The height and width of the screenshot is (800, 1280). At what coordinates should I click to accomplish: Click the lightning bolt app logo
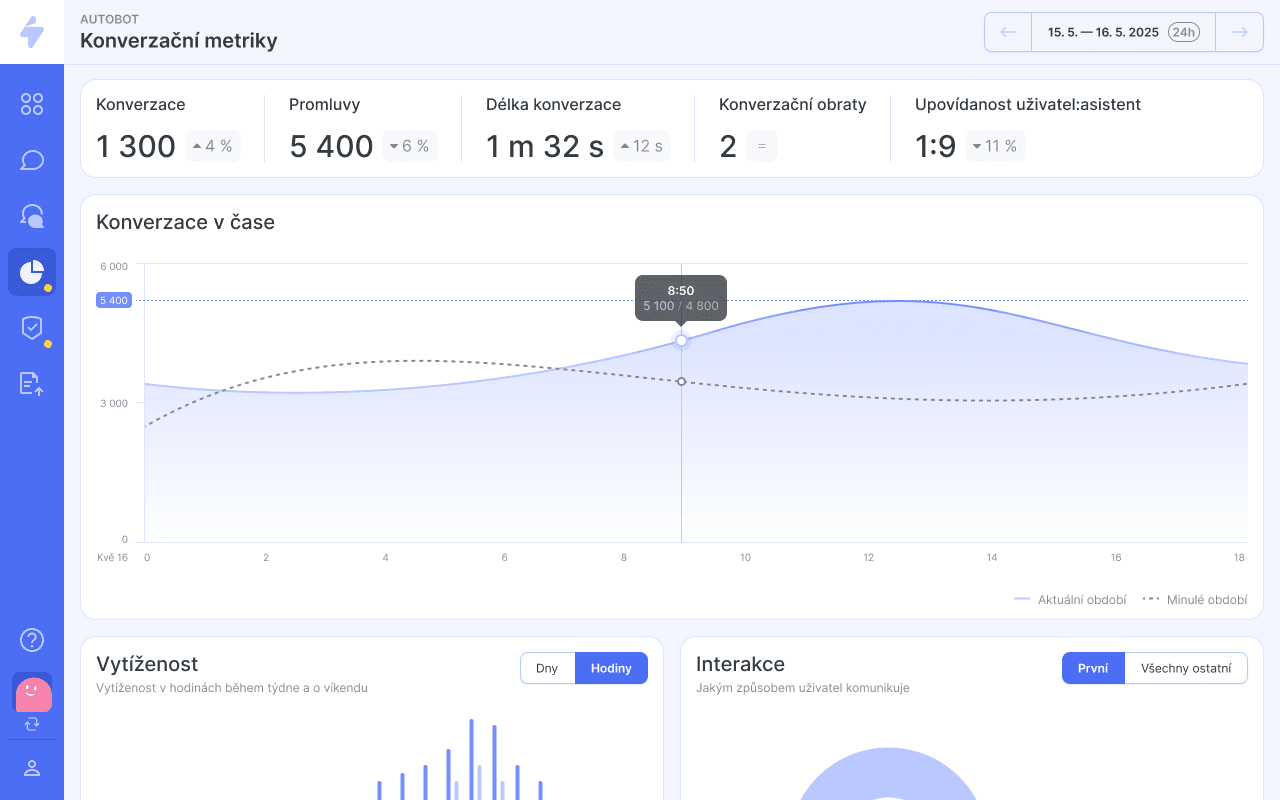coord(32,32)
